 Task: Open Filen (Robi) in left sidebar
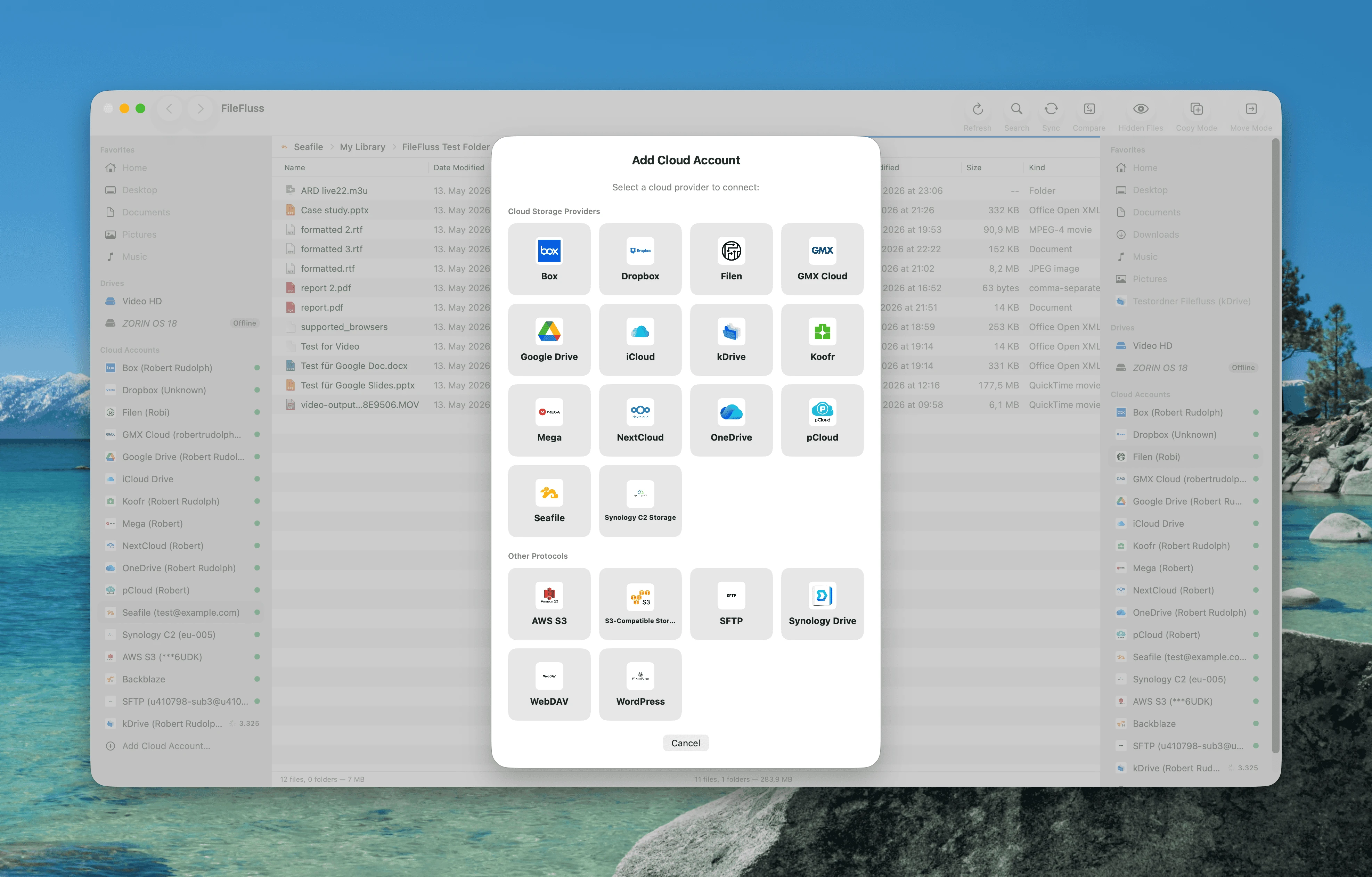tap(180, 412)
